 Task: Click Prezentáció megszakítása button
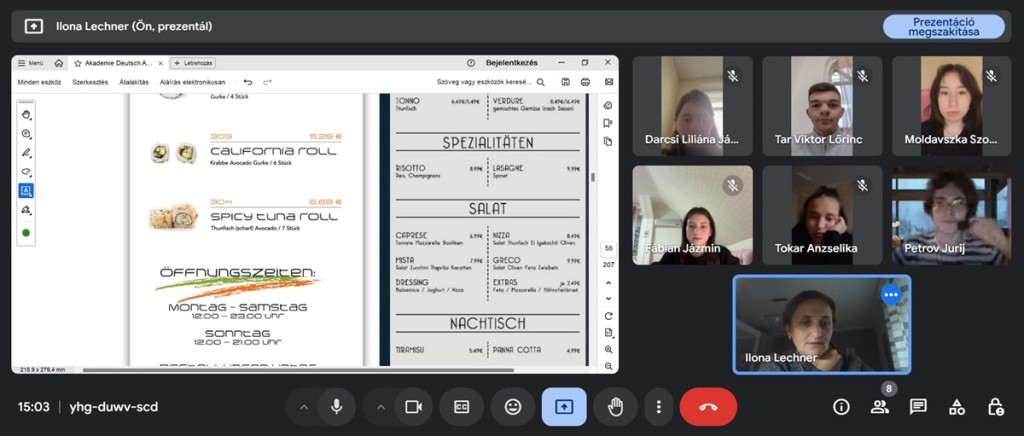tap(943, 27)
